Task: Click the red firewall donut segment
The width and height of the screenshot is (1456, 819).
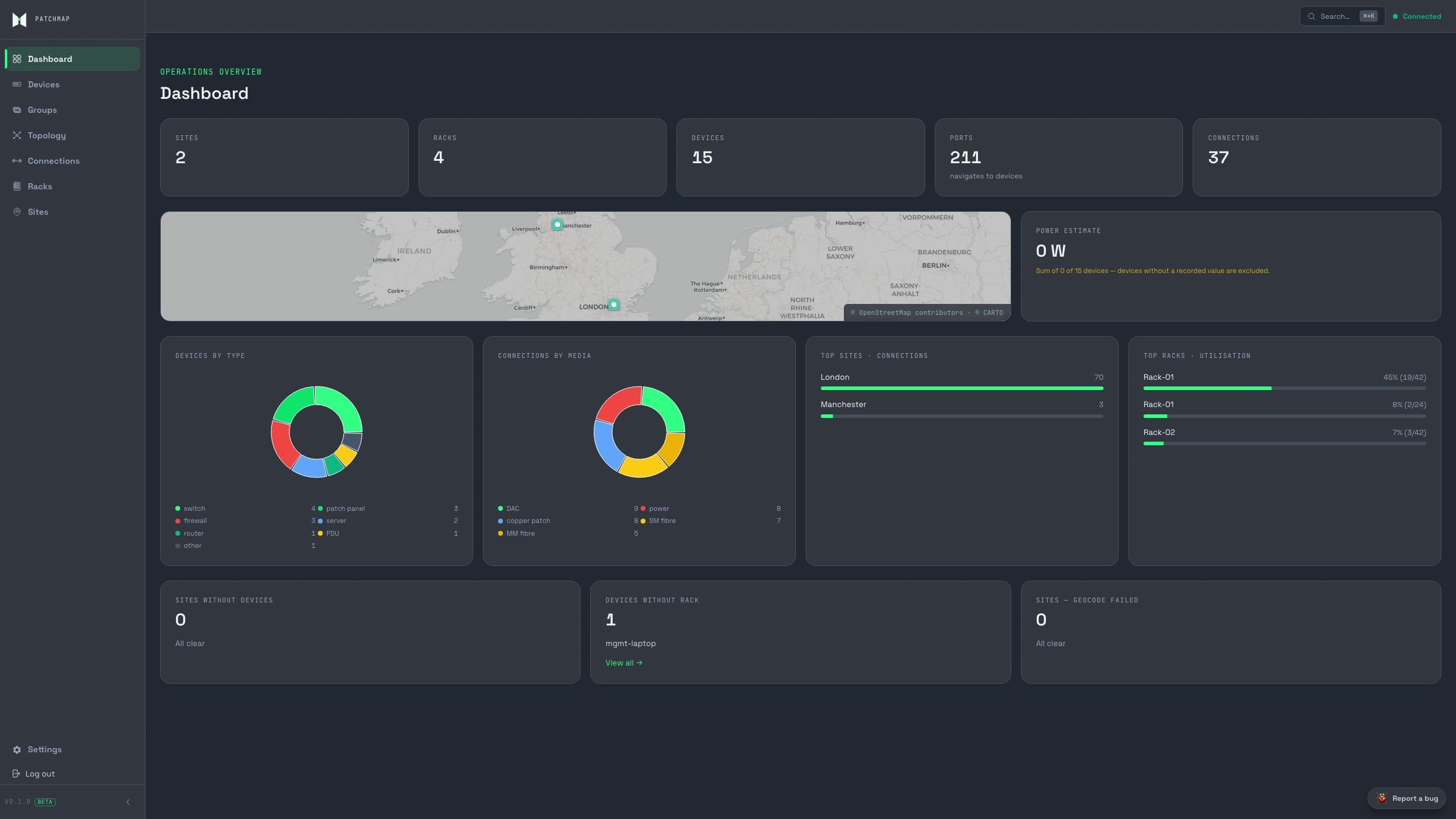Action: (x=282, y=445)
